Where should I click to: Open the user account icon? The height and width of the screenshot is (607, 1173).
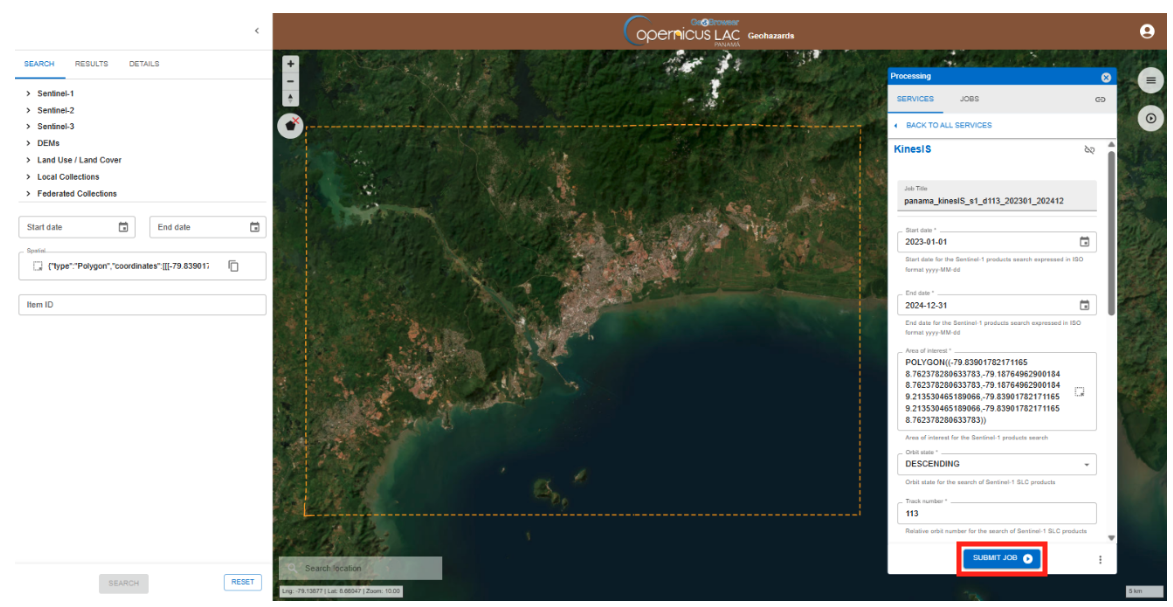coord(1147,31)
